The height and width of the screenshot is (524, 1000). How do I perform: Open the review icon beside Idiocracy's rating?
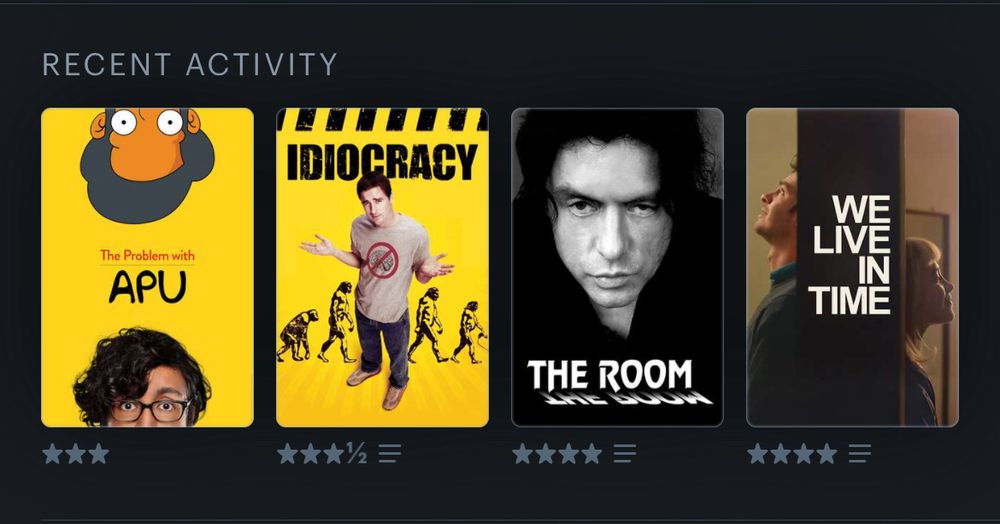390,454
